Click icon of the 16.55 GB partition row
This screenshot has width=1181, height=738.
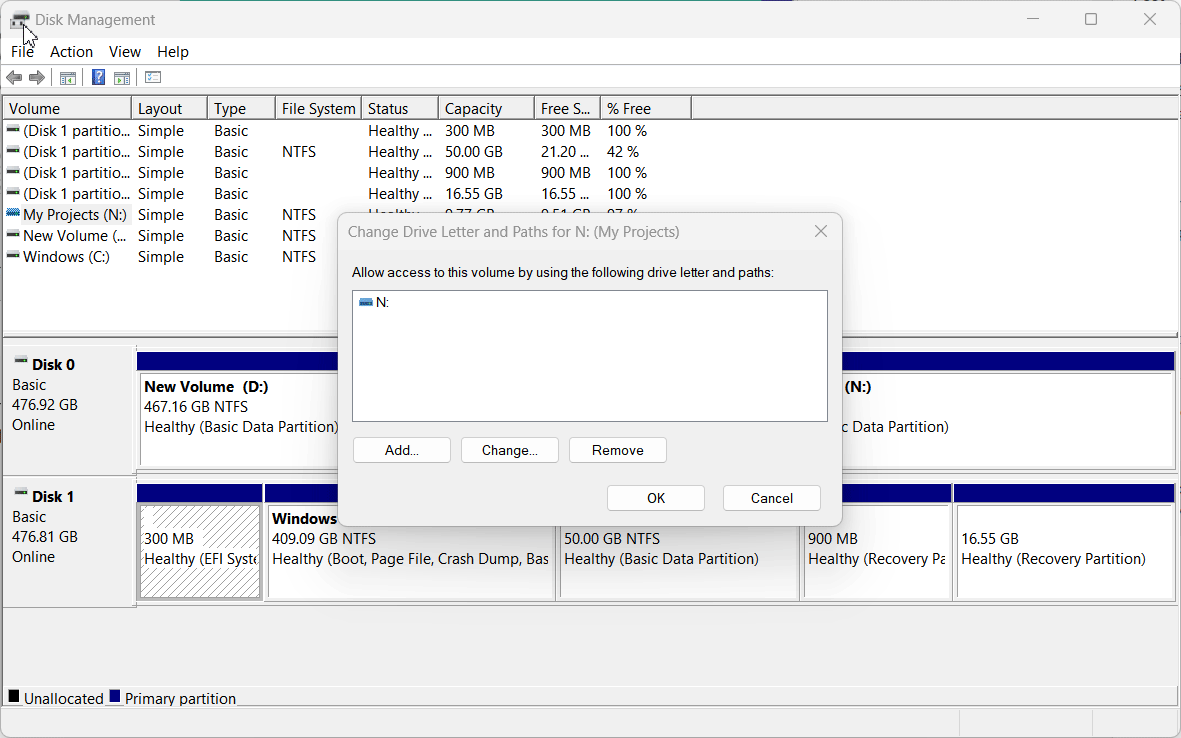point(13,193)
